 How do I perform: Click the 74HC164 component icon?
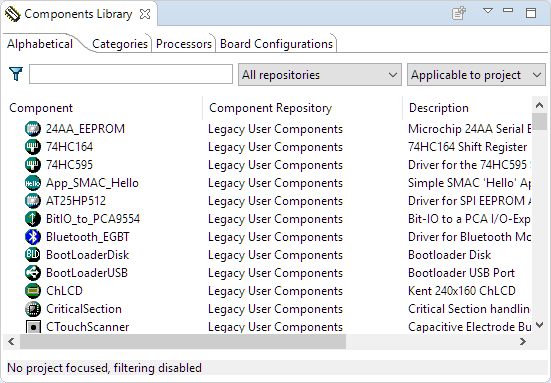33,147
